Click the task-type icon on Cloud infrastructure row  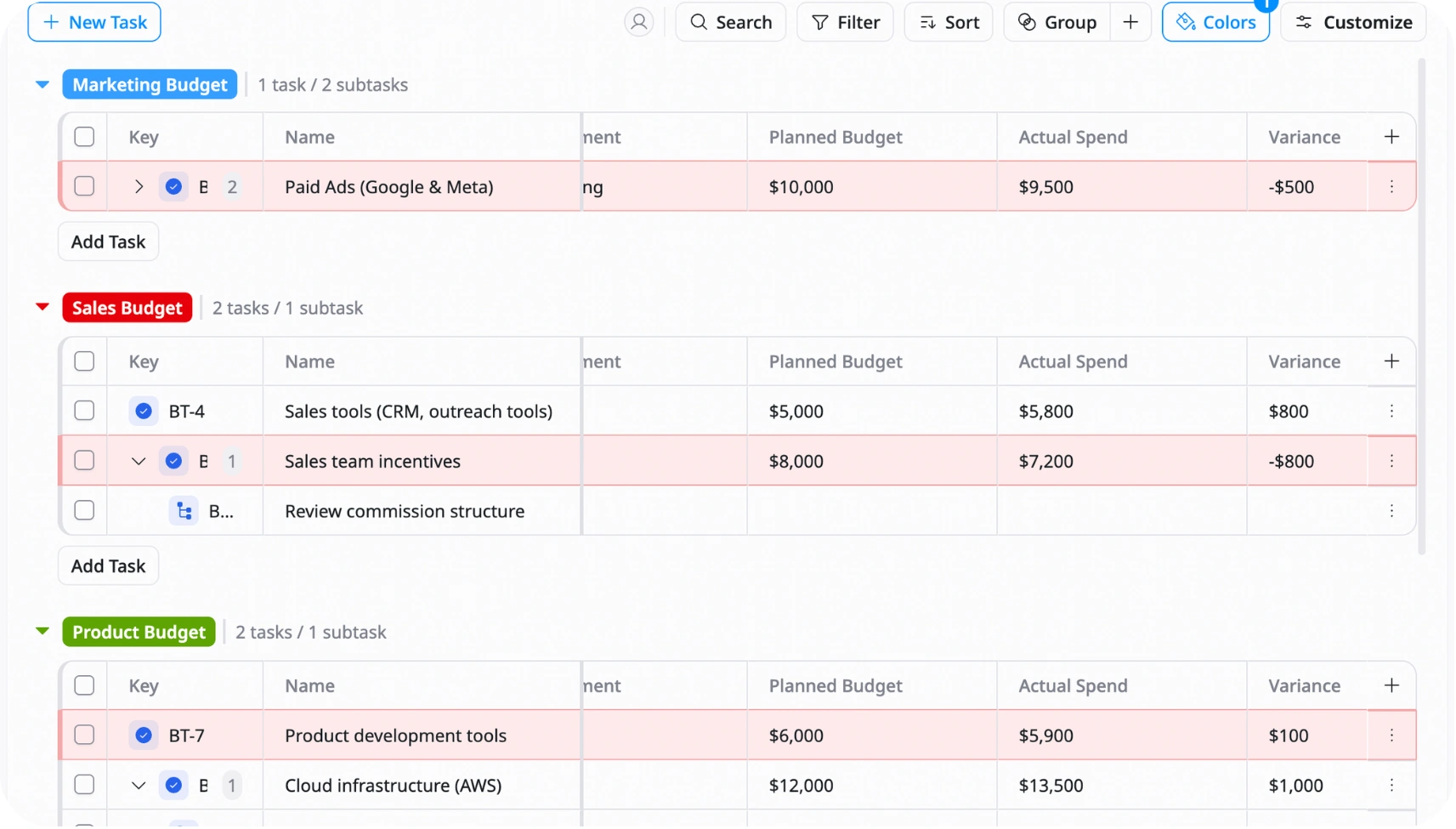point(173,785)
